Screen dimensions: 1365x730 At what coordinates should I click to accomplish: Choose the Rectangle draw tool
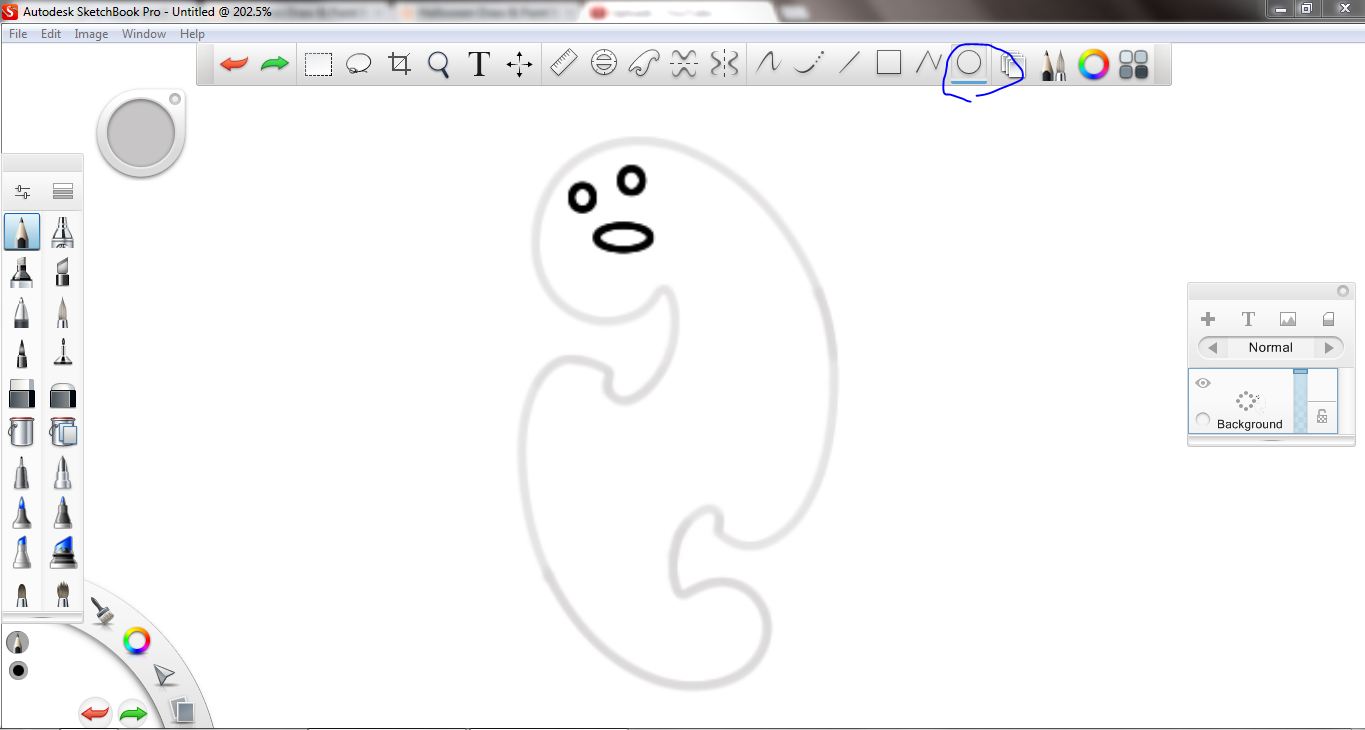tap(889, 64)
